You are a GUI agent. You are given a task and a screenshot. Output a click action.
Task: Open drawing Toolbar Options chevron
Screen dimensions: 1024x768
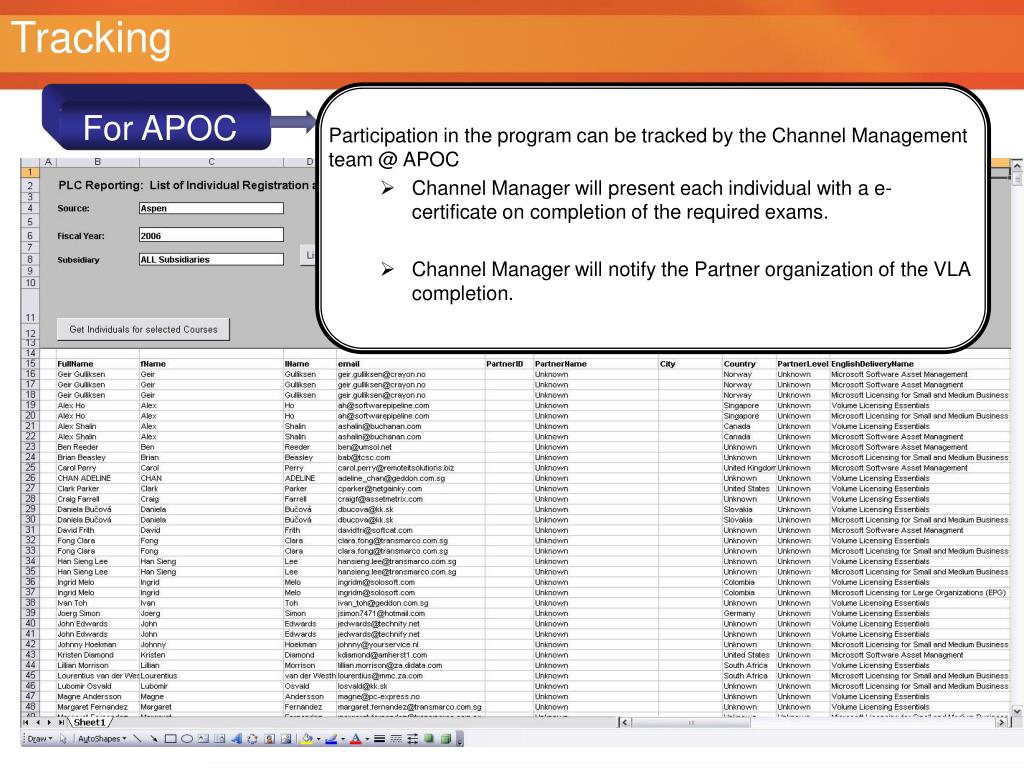pos(460,739)
